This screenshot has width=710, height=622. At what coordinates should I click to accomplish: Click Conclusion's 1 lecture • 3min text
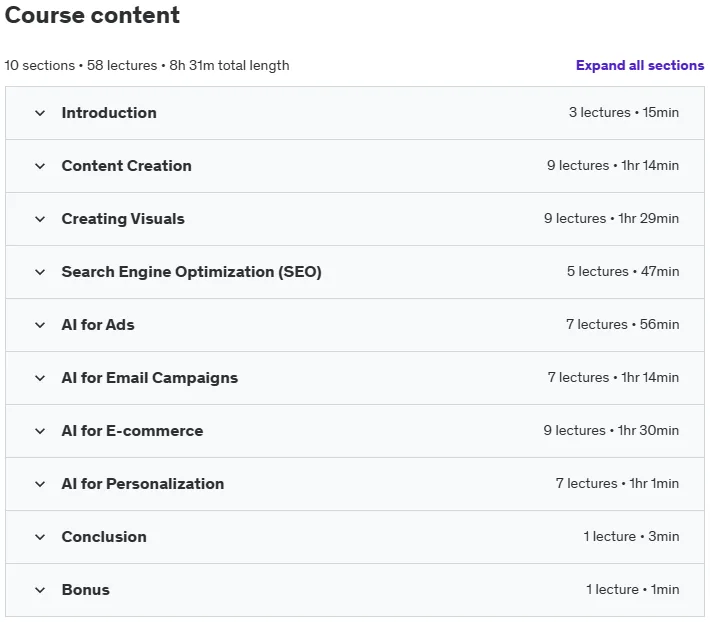(631, 536)
